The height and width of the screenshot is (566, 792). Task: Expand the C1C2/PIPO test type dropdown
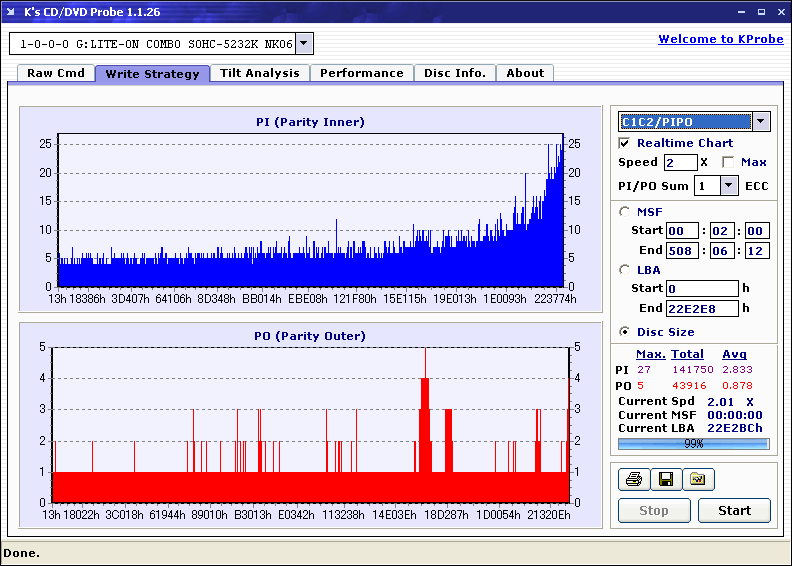click(x=761, y=122)
